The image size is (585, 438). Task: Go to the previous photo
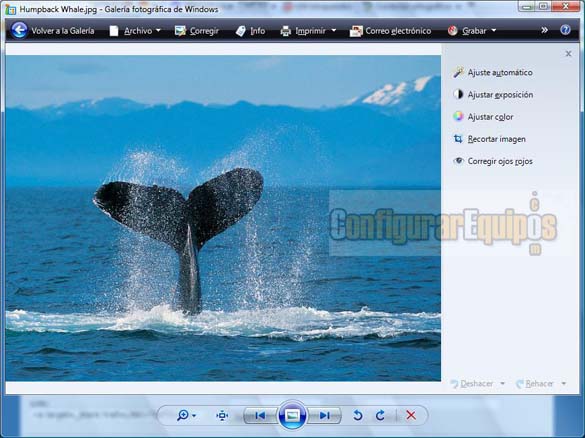click(x=260, y=415)
